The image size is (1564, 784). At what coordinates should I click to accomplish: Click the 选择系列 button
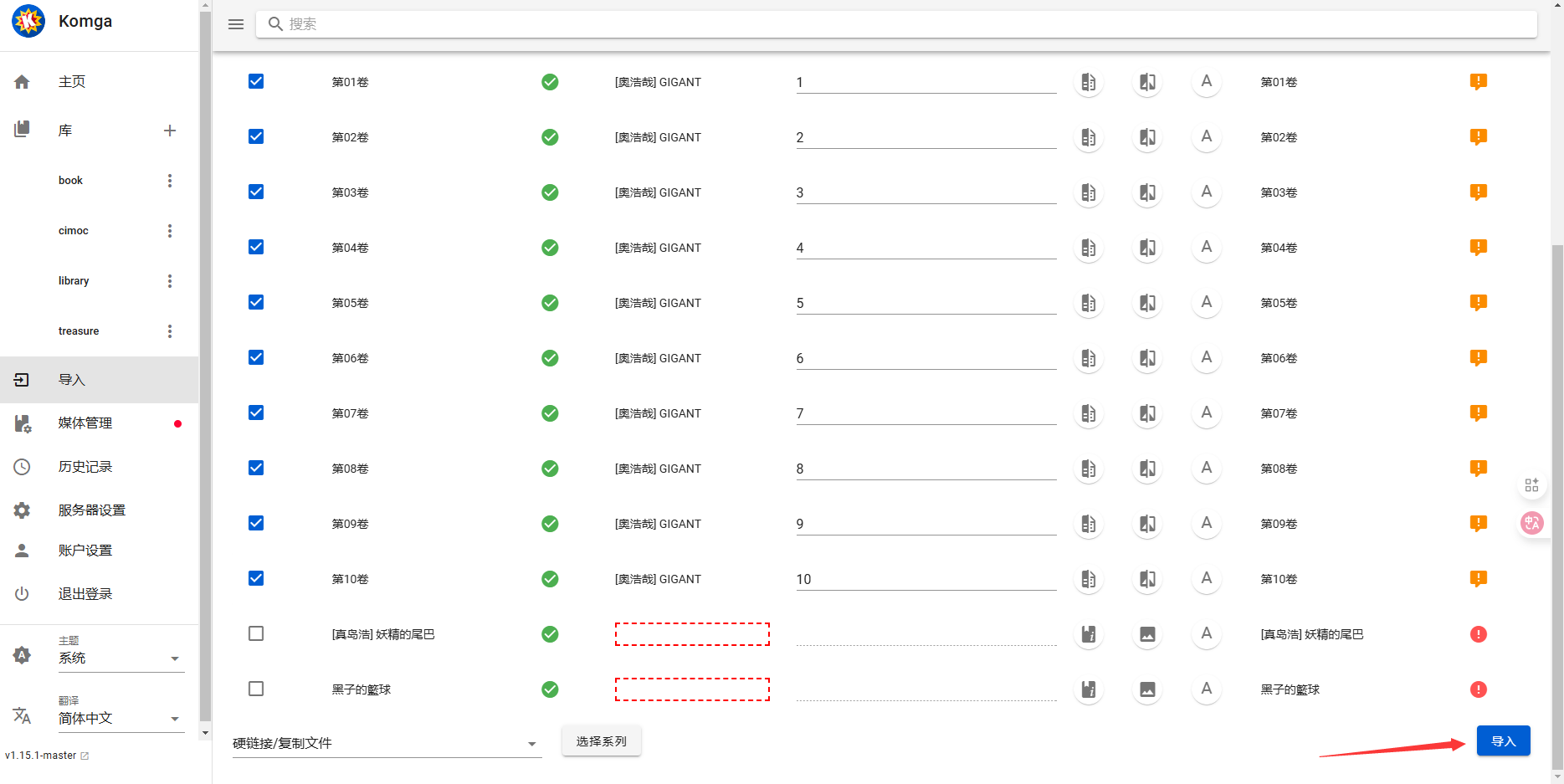tap(601, 741)
